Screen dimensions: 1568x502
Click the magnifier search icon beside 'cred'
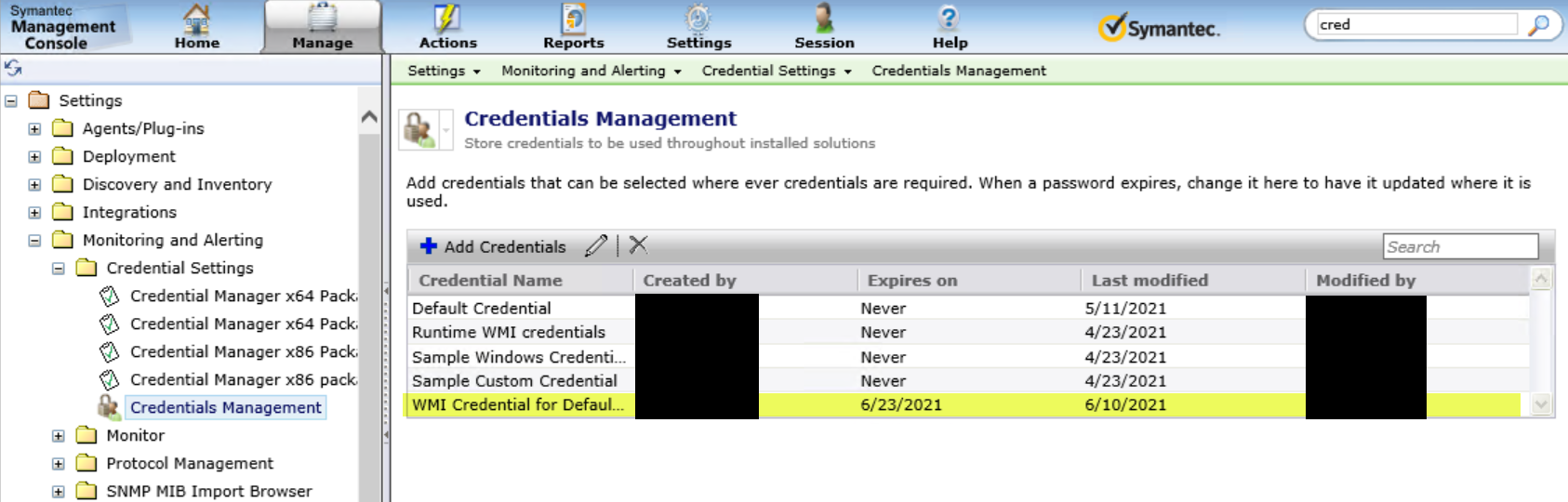[x=1539, y=25]
